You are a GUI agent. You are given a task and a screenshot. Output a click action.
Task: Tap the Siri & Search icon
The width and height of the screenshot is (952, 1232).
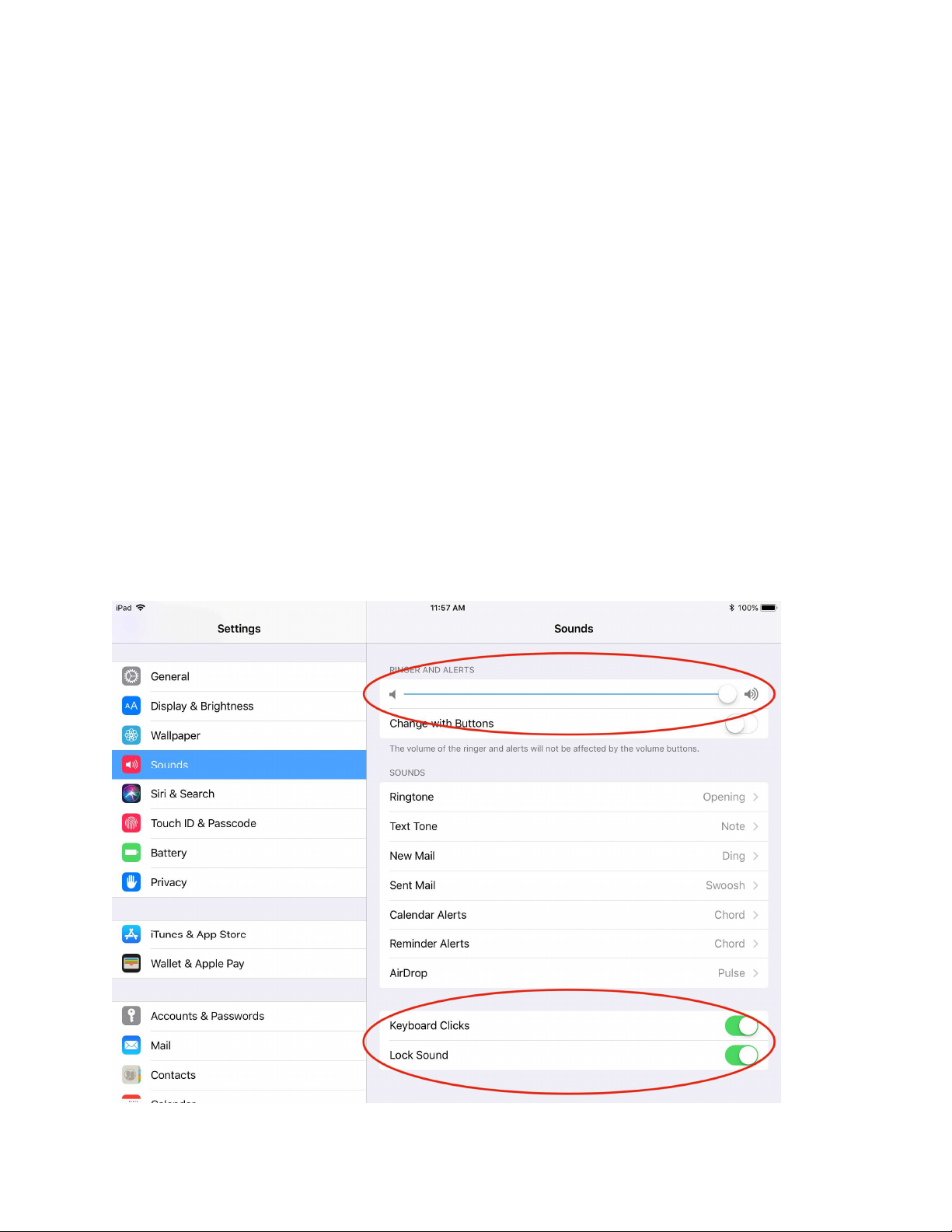tap(131, 794)
